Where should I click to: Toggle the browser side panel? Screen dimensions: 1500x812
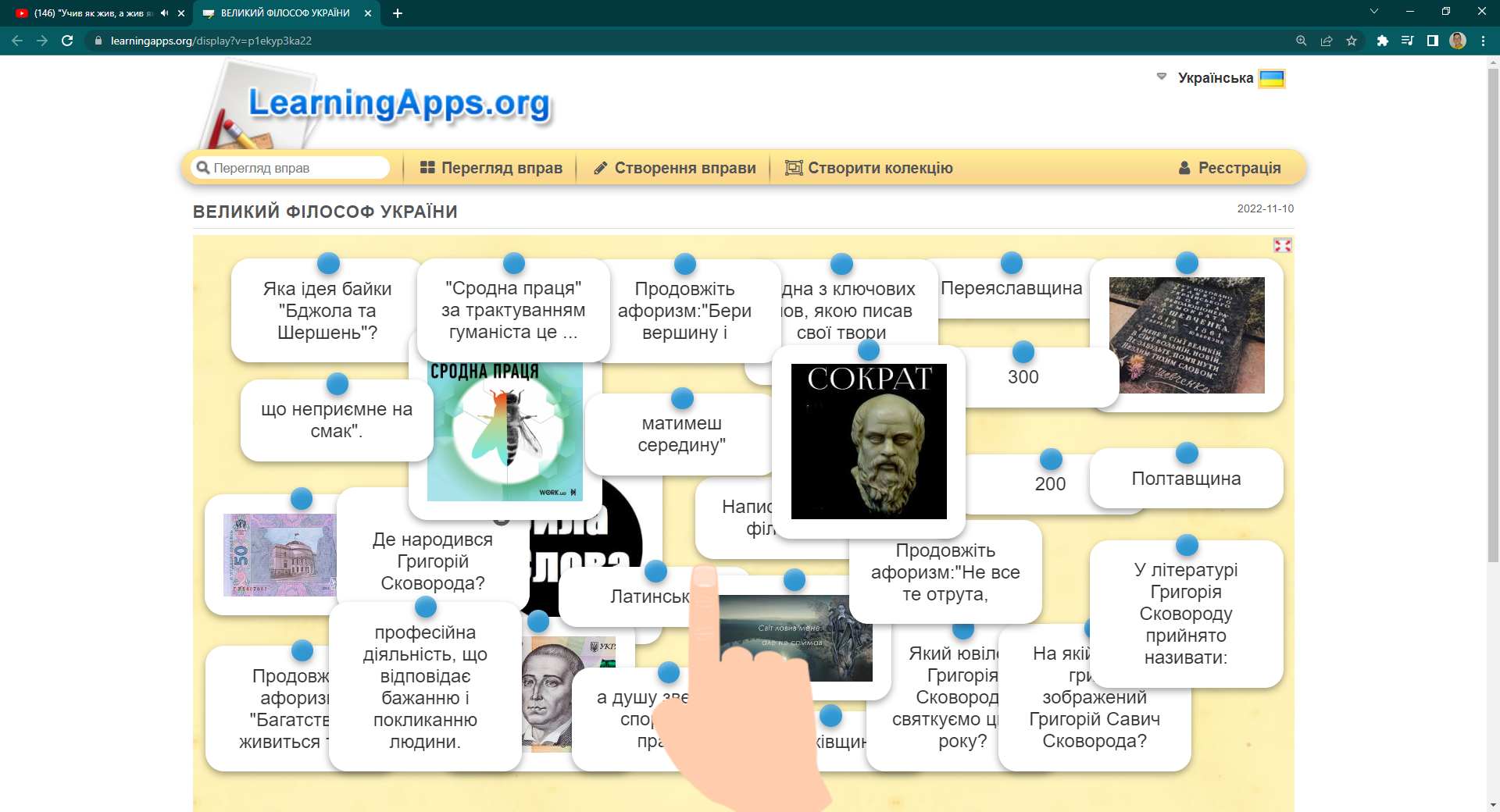[x=1433, y=41]
